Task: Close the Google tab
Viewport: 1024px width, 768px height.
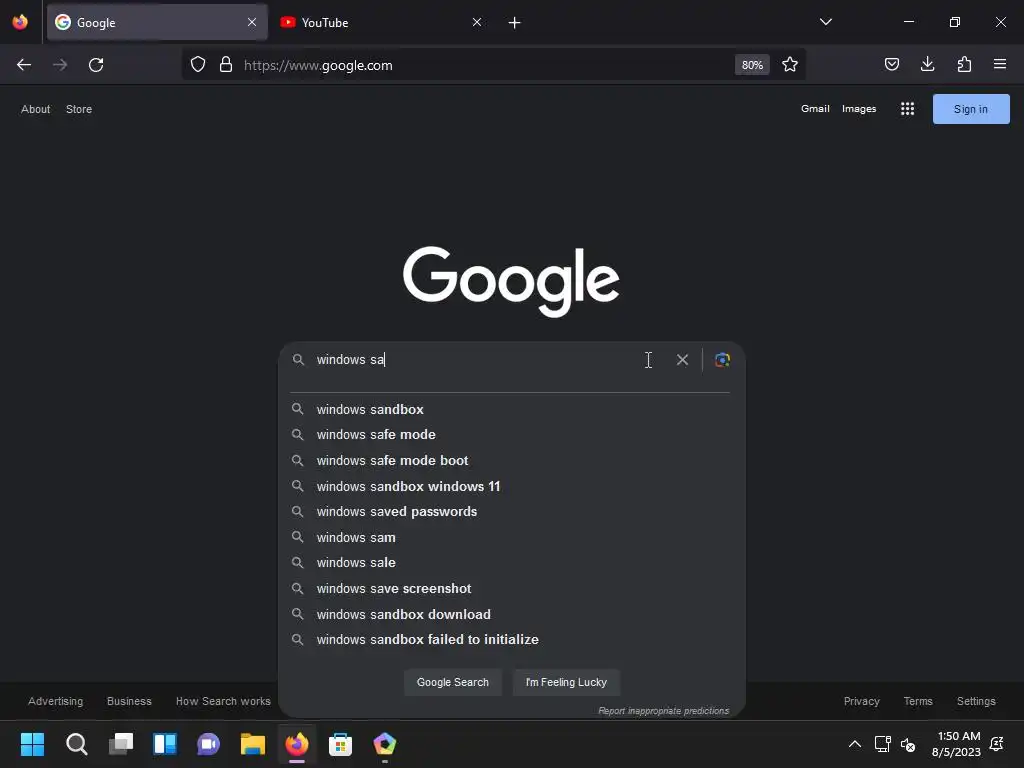Action: pyautogui.click(x=252, y=22)
